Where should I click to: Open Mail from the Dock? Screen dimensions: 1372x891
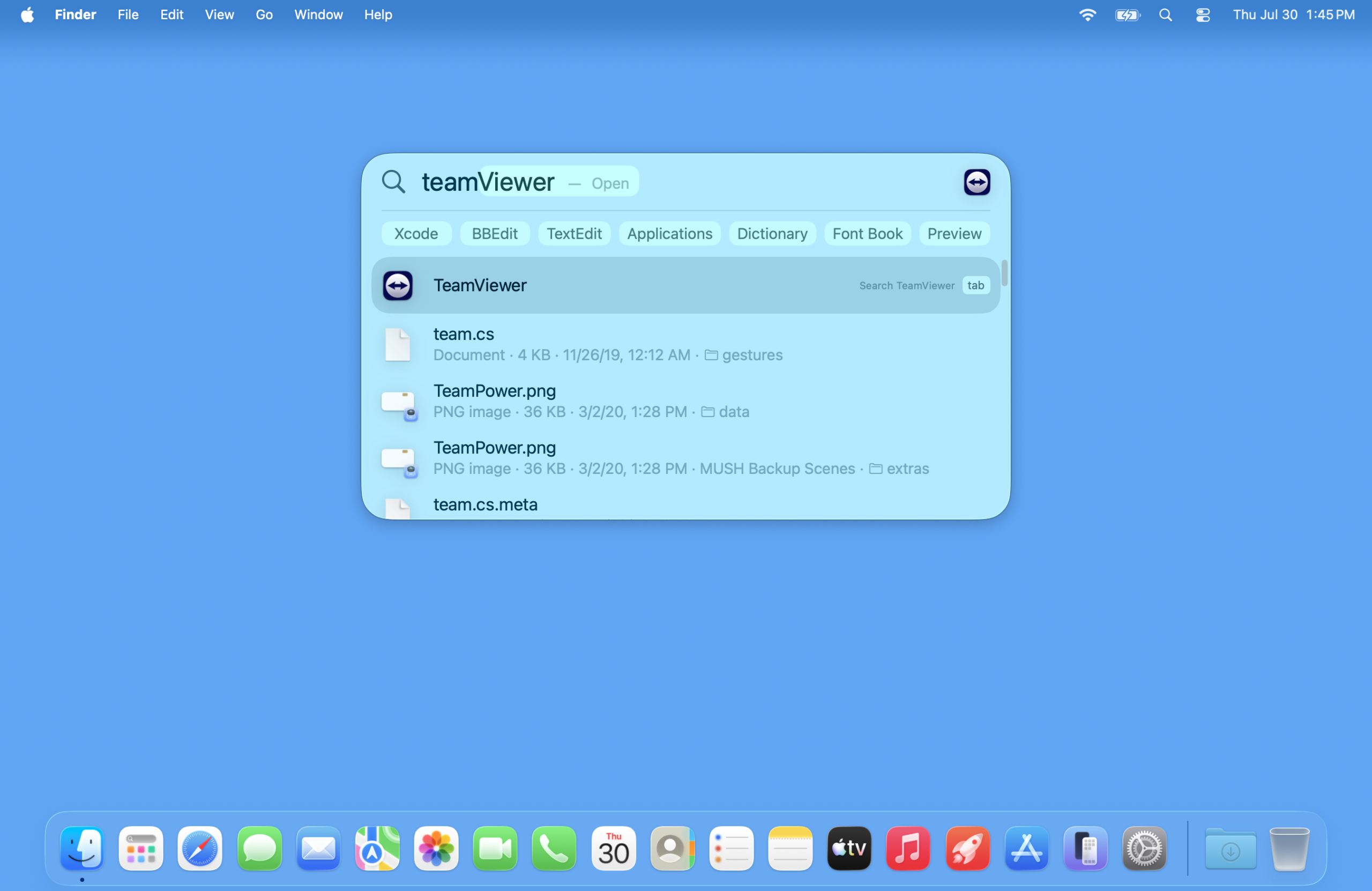(x=318, y=848)
